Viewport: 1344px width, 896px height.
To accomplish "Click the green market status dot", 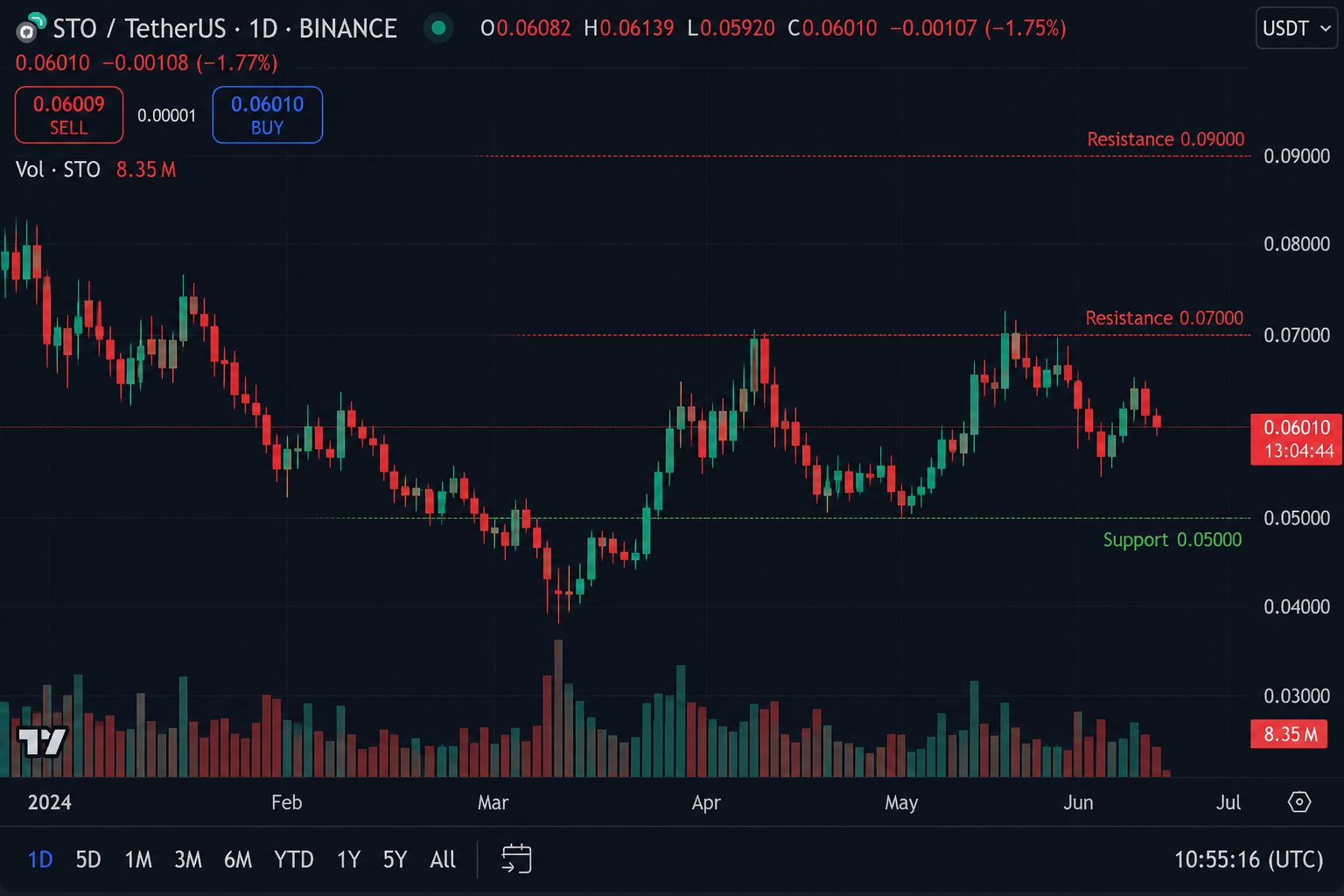I will click(438, 28).
